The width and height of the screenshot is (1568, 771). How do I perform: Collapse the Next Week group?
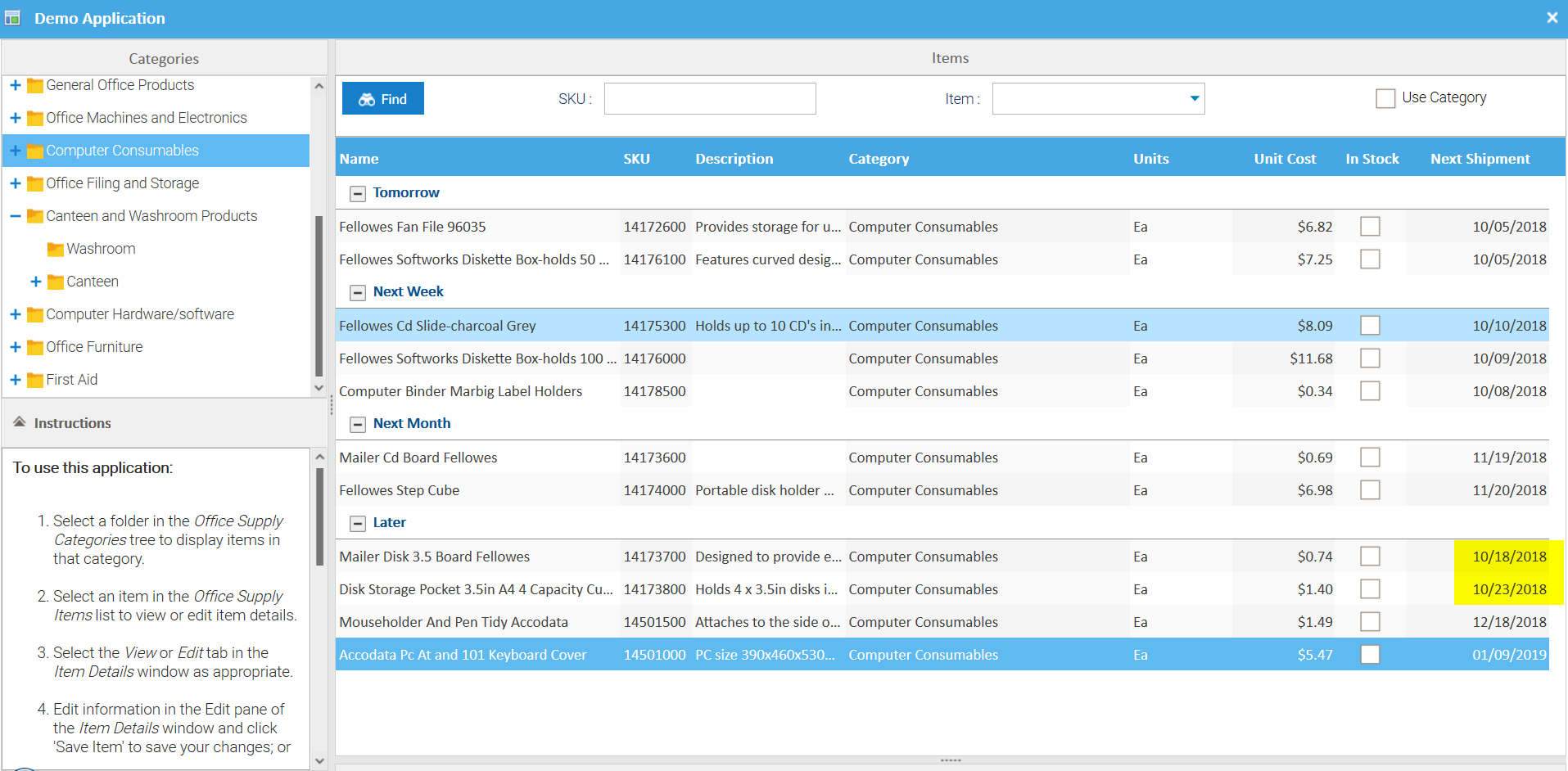click(357, 293)
